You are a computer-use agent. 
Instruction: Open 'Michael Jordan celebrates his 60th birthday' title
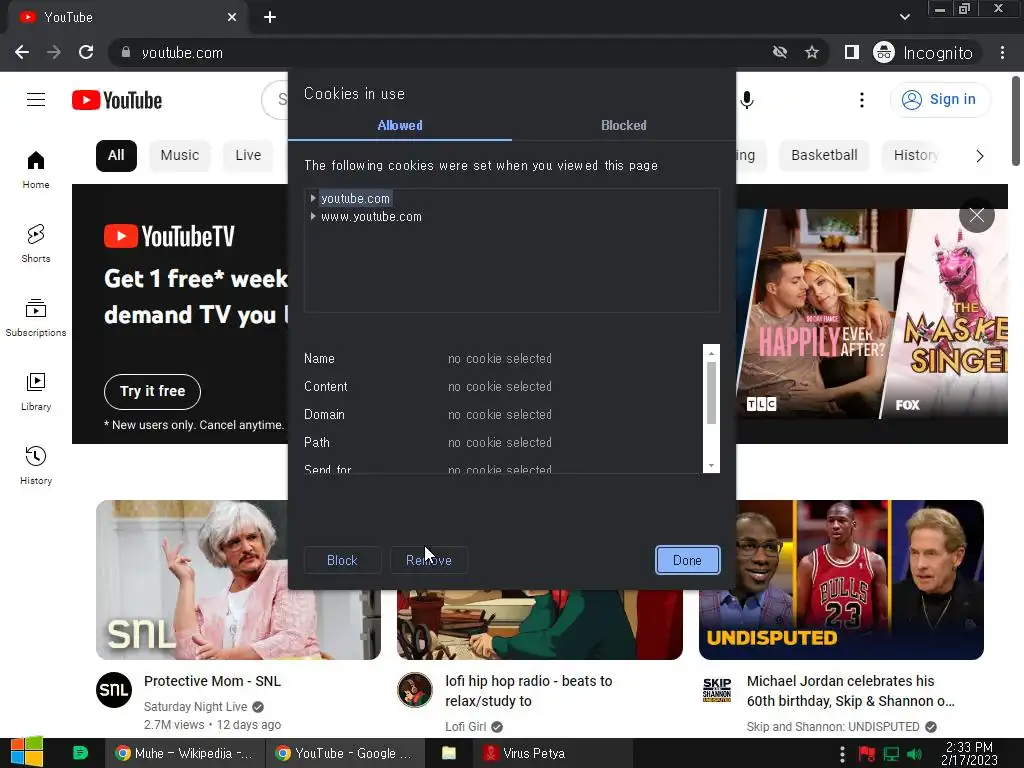tap(850, 691)
